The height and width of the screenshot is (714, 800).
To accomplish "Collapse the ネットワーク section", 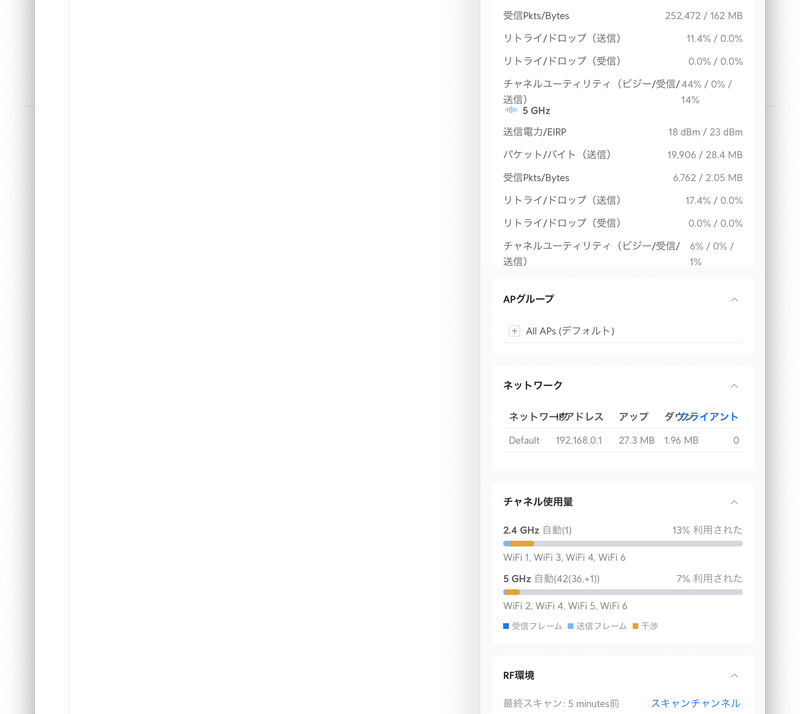I will [734, 386].
